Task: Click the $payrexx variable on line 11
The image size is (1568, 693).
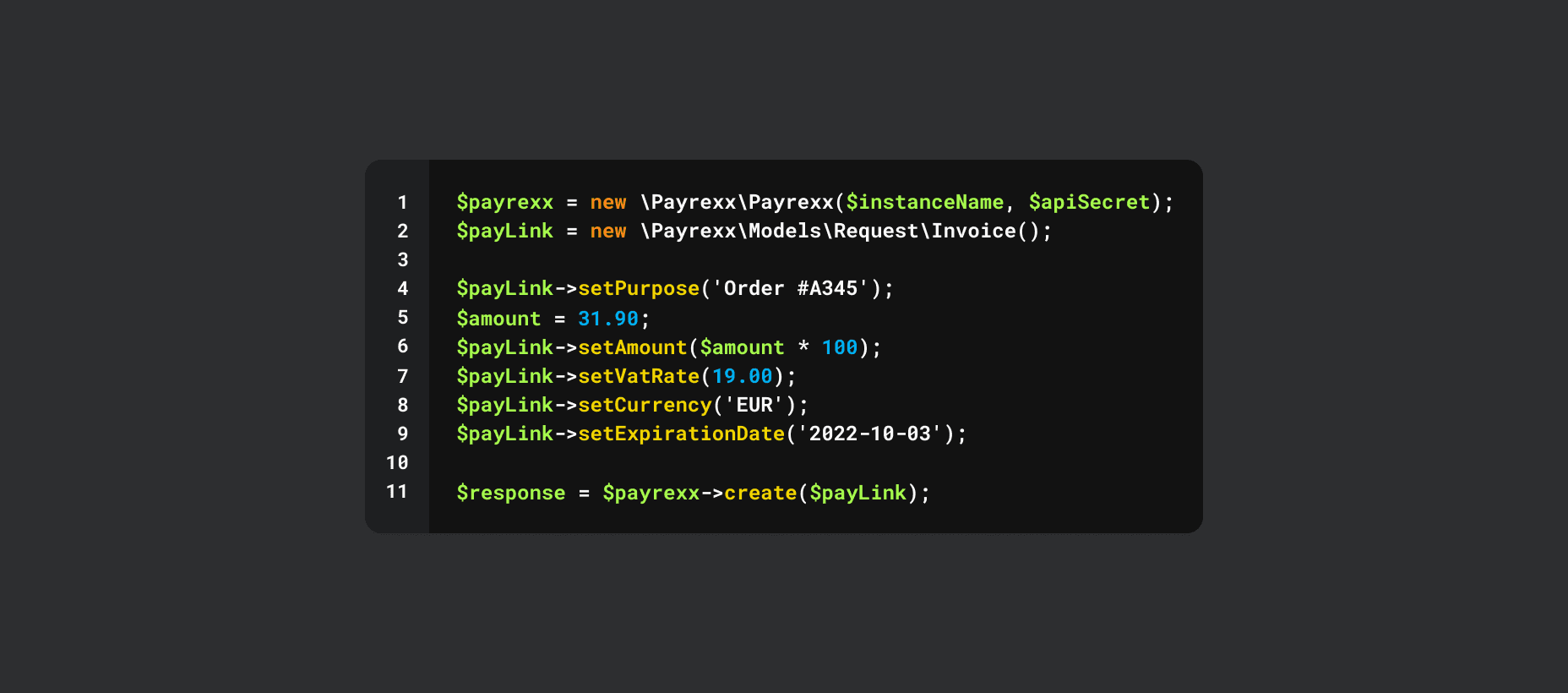Action: coord(651,494)
